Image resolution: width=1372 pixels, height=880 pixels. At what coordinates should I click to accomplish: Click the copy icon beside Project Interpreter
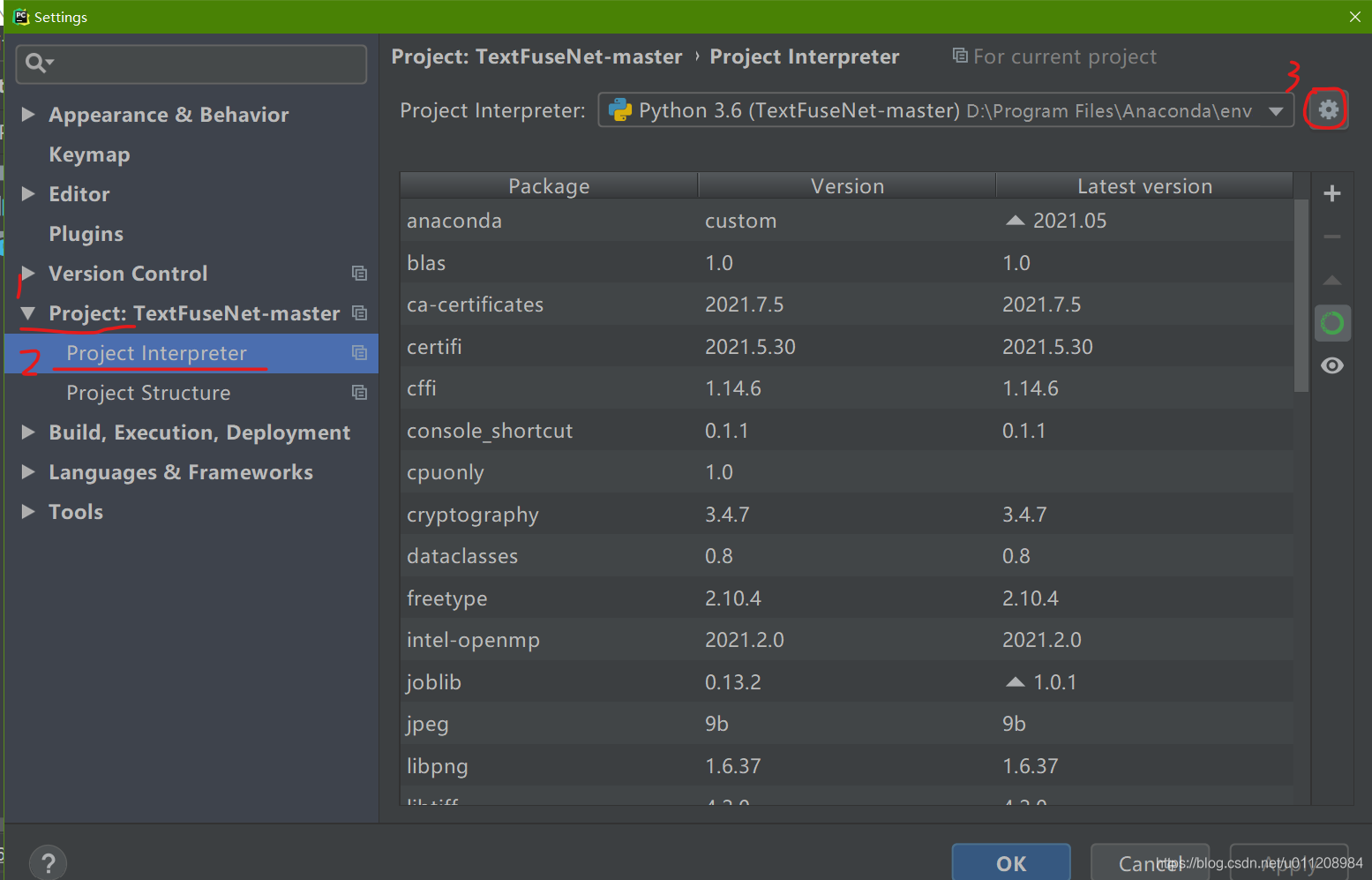[x=359, y=353]
